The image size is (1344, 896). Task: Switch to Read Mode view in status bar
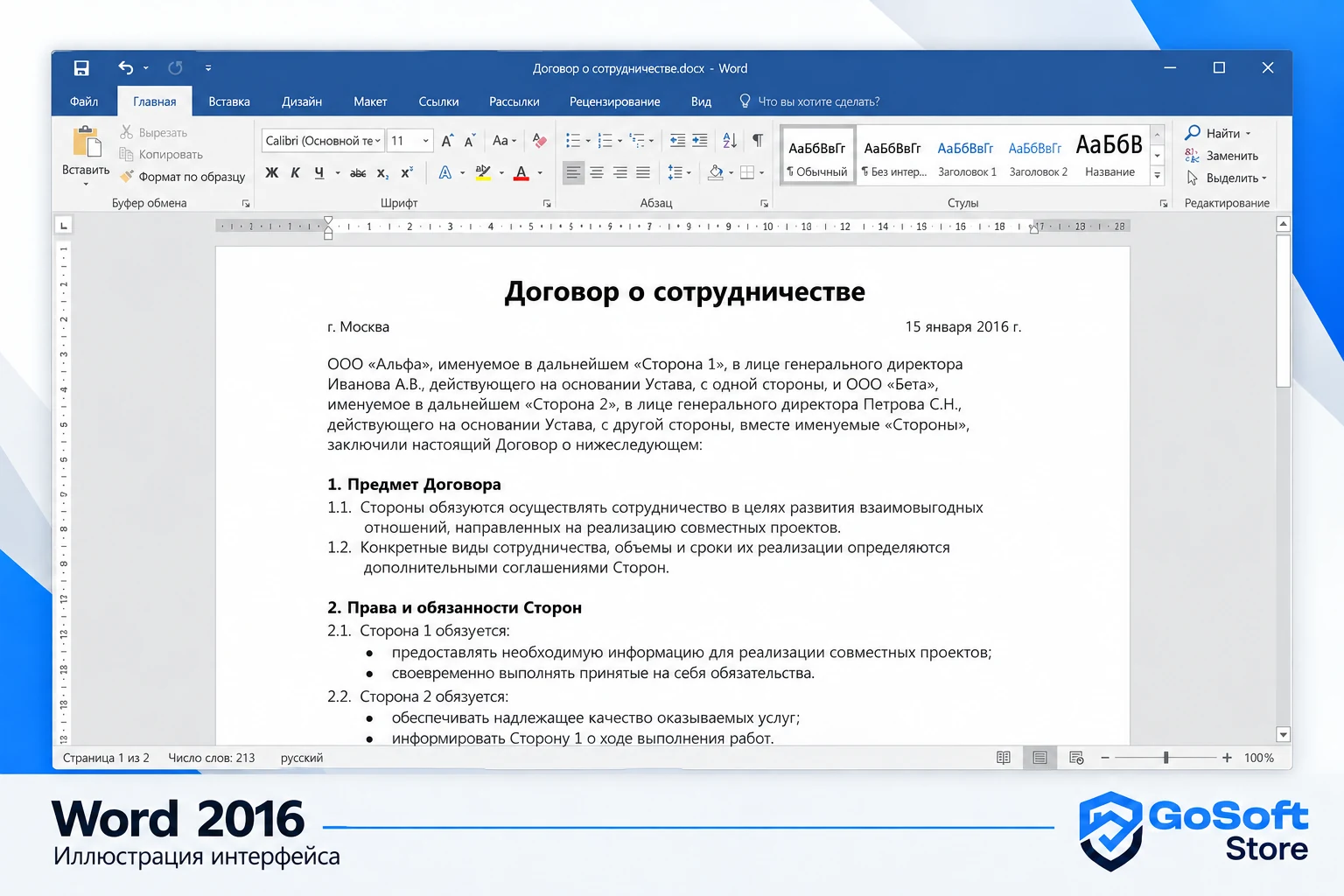pyautogui.click(x=1004, y=758)
